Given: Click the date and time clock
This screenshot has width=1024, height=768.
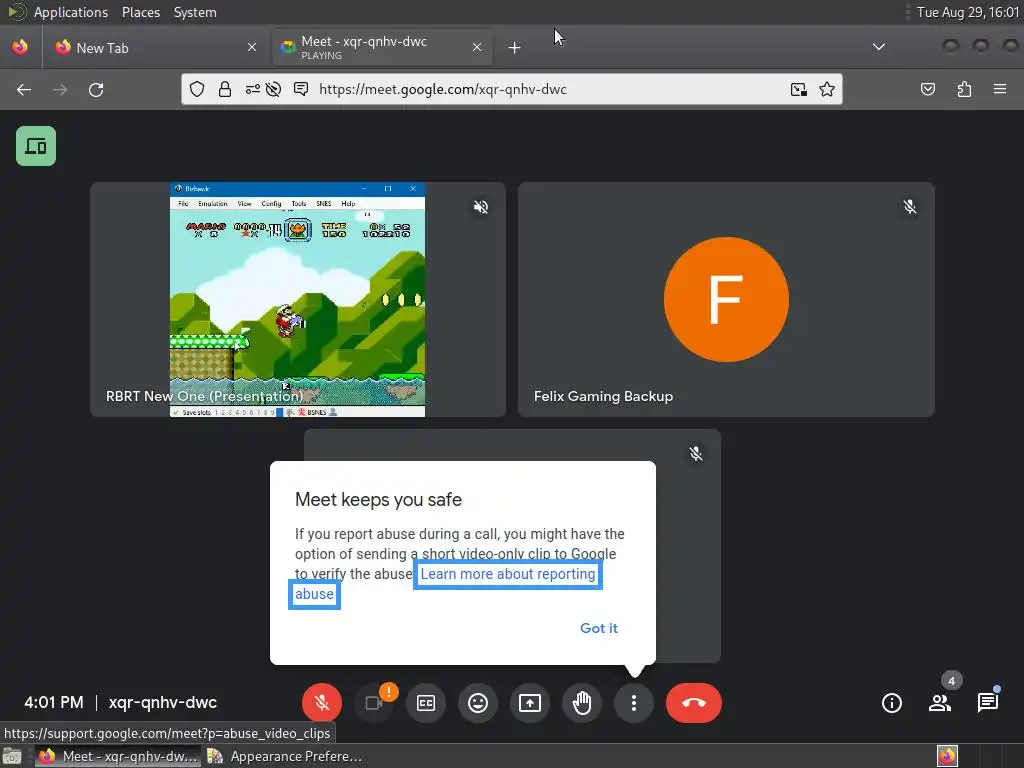Looking at the screenshot, I should tap(968, 12).
